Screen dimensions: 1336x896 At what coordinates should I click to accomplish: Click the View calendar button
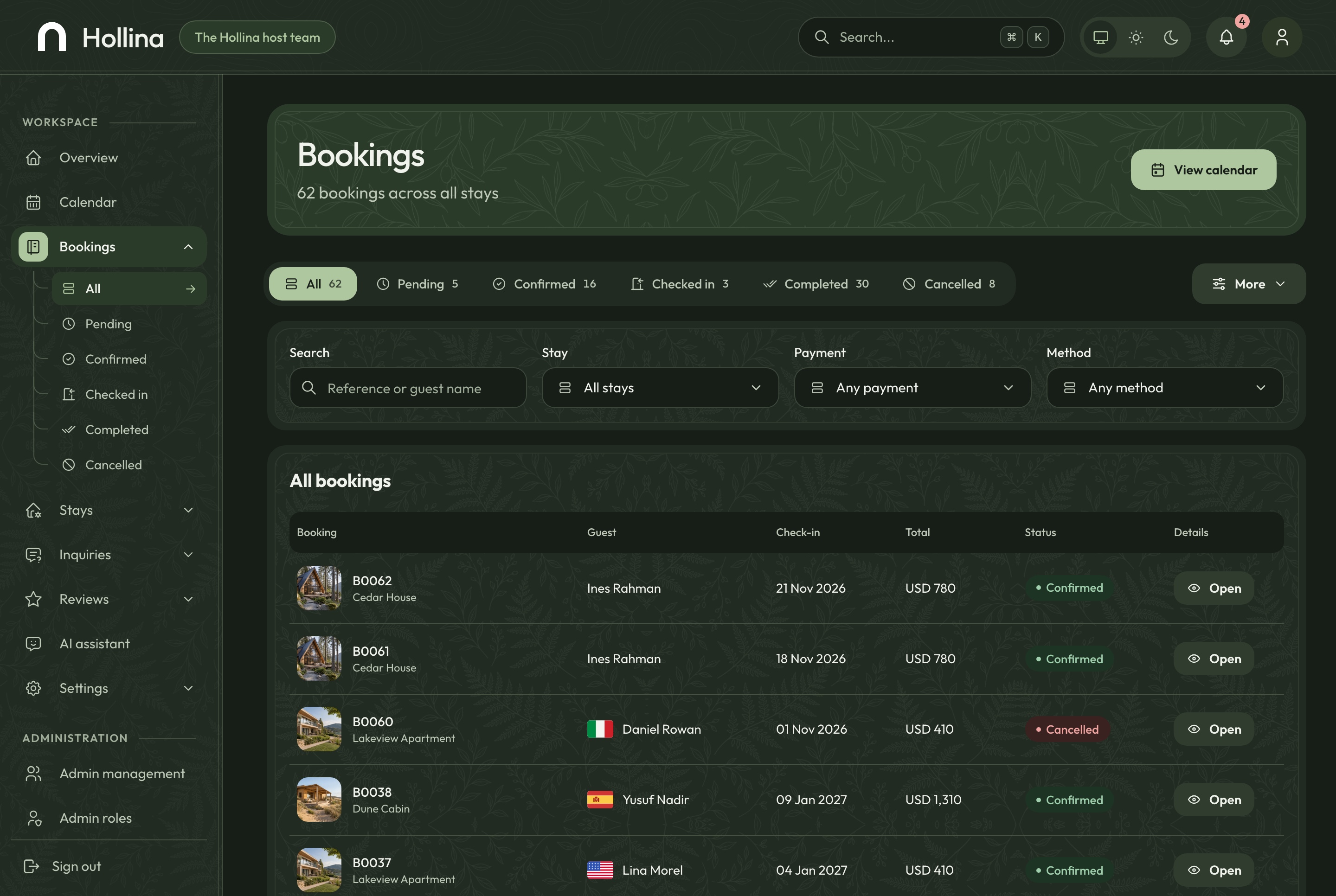1203,170
